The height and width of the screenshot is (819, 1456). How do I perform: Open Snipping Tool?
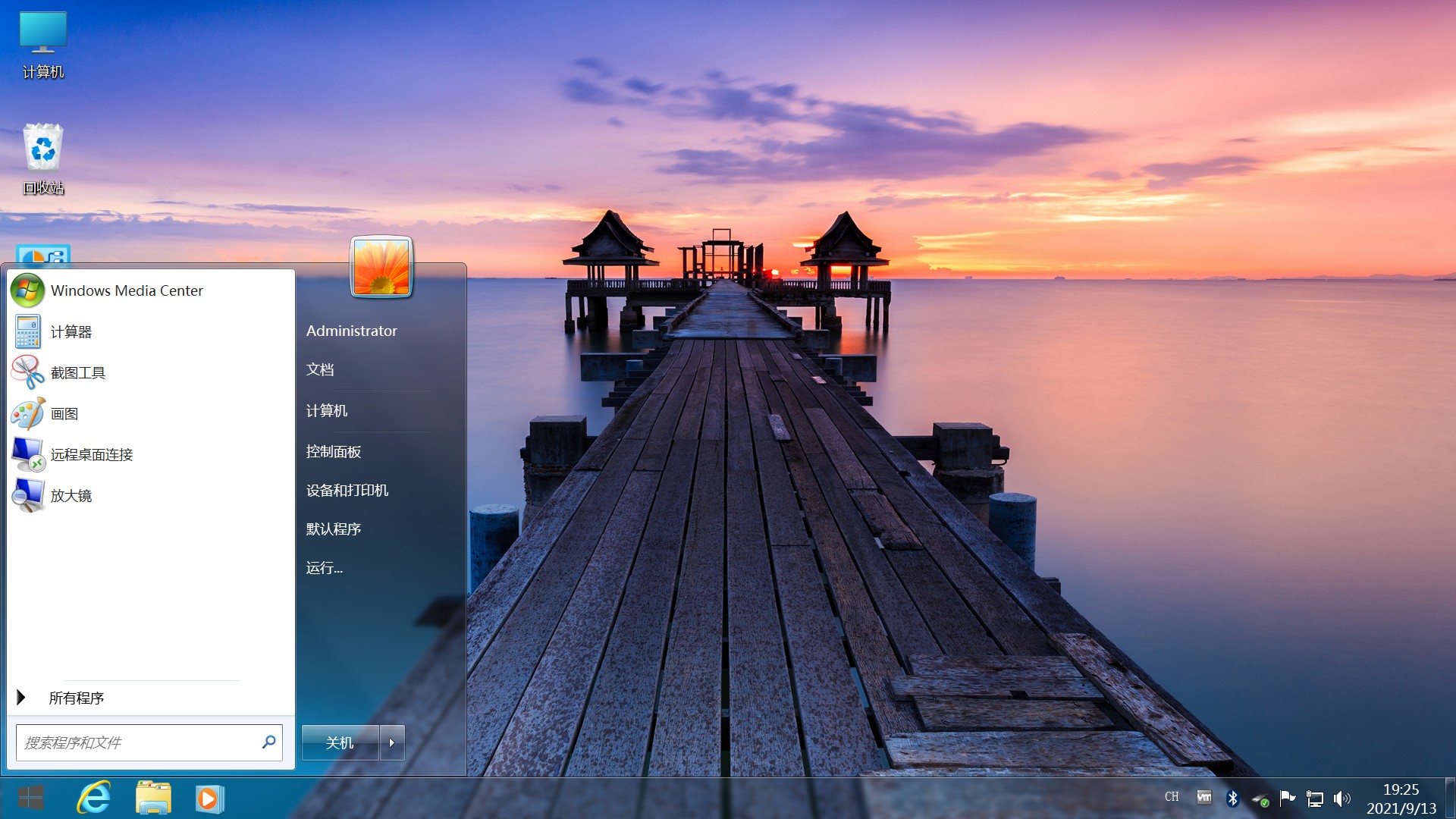78,372
